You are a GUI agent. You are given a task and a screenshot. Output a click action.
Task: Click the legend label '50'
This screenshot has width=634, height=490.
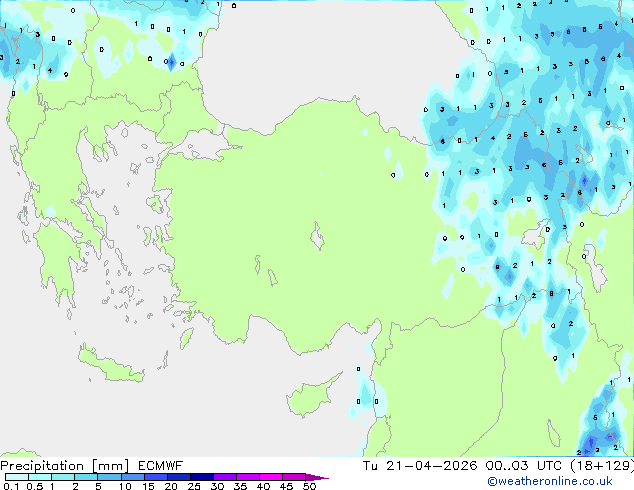click(x=309, y=486)
